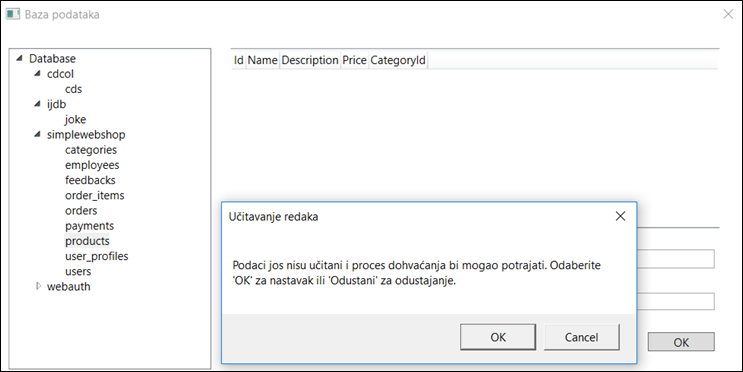Screen dimensions: 743x372
Task: Select the joke table under ijdb
Action: tap(75, 119)
